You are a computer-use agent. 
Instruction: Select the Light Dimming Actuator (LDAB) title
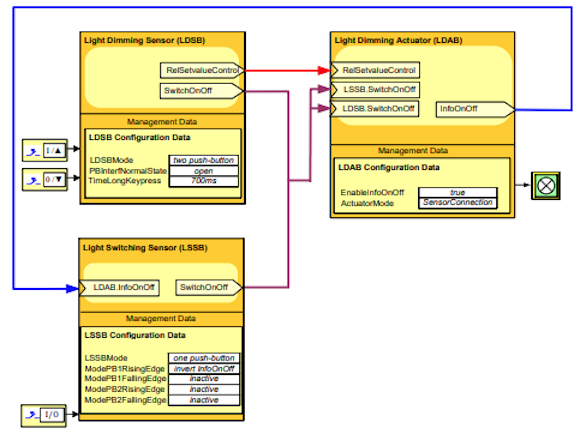point(398,40)
